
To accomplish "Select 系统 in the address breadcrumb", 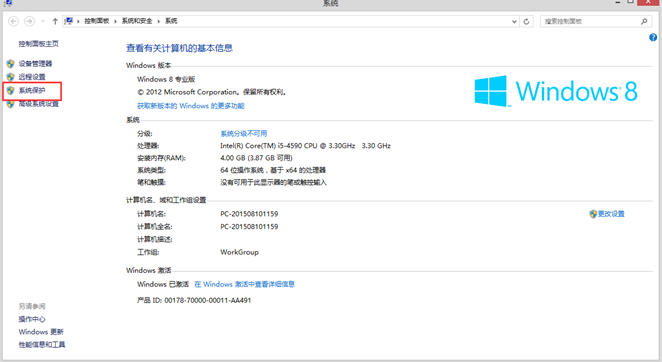I will pos(171,21).
